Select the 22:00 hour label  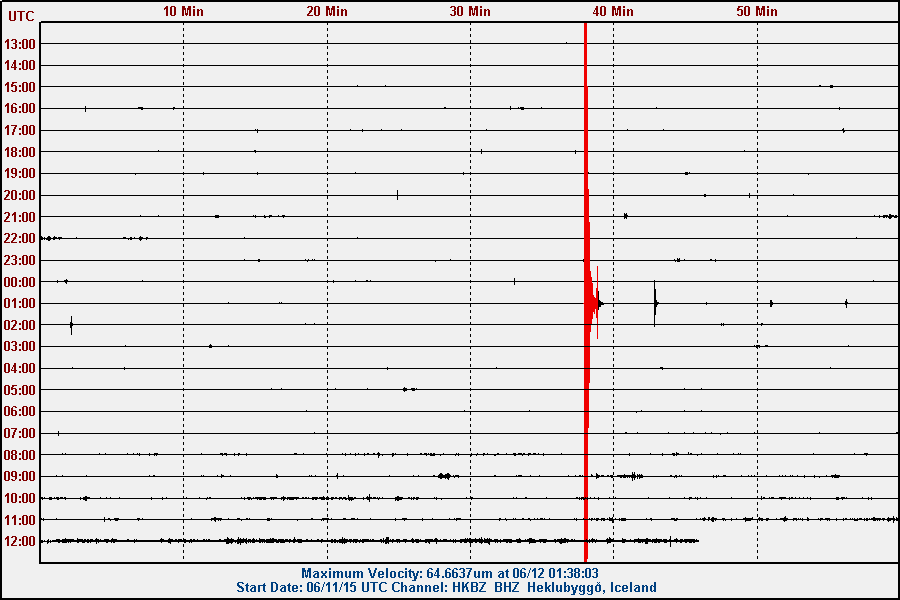tap(20, 238)
